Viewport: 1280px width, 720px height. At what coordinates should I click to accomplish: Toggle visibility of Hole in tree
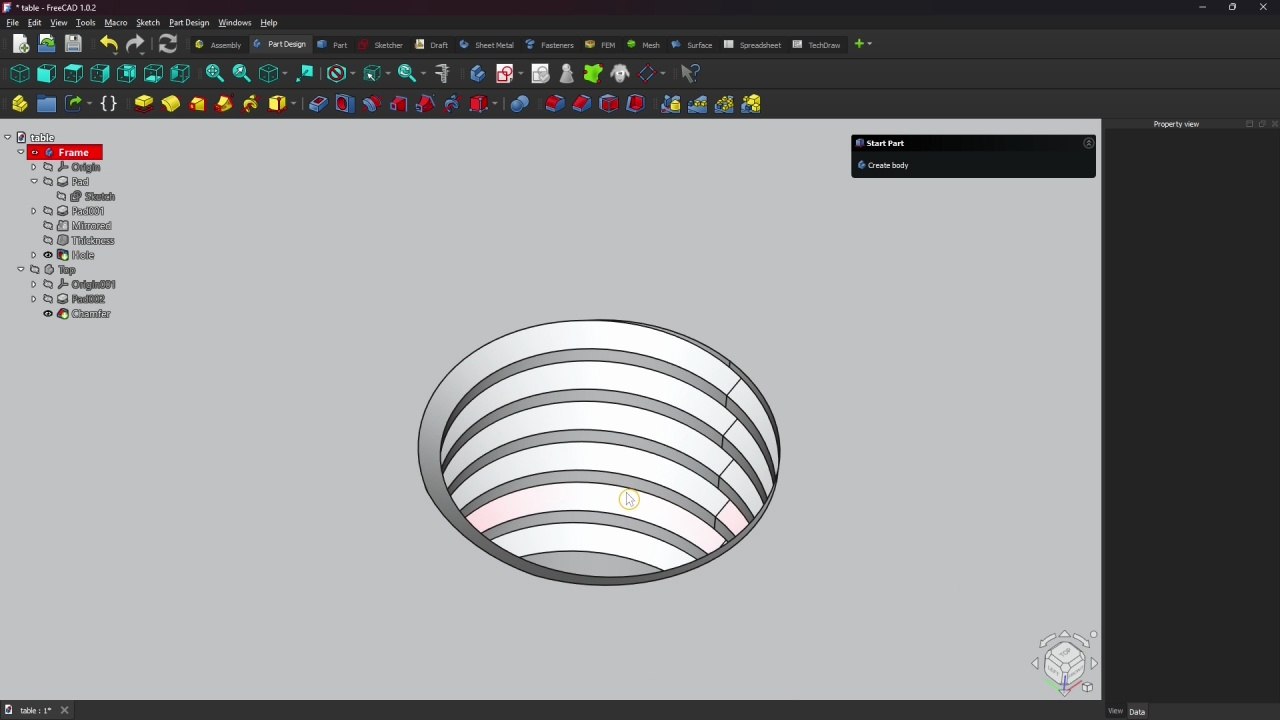48,255
